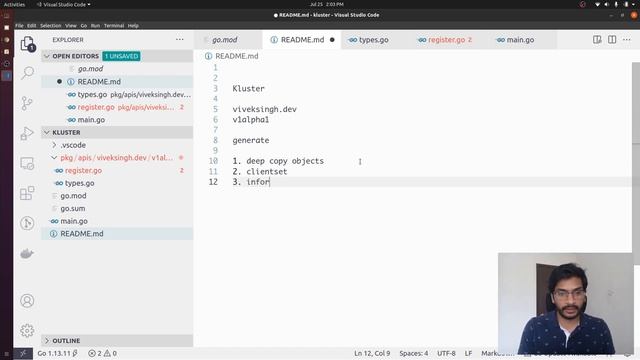
Task: Click the Split Editor Right icon
Action: (612, 40)
